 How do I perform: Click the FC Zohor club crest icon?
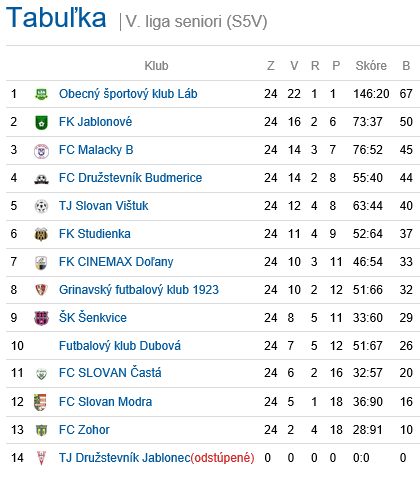[x=41, y=430]
